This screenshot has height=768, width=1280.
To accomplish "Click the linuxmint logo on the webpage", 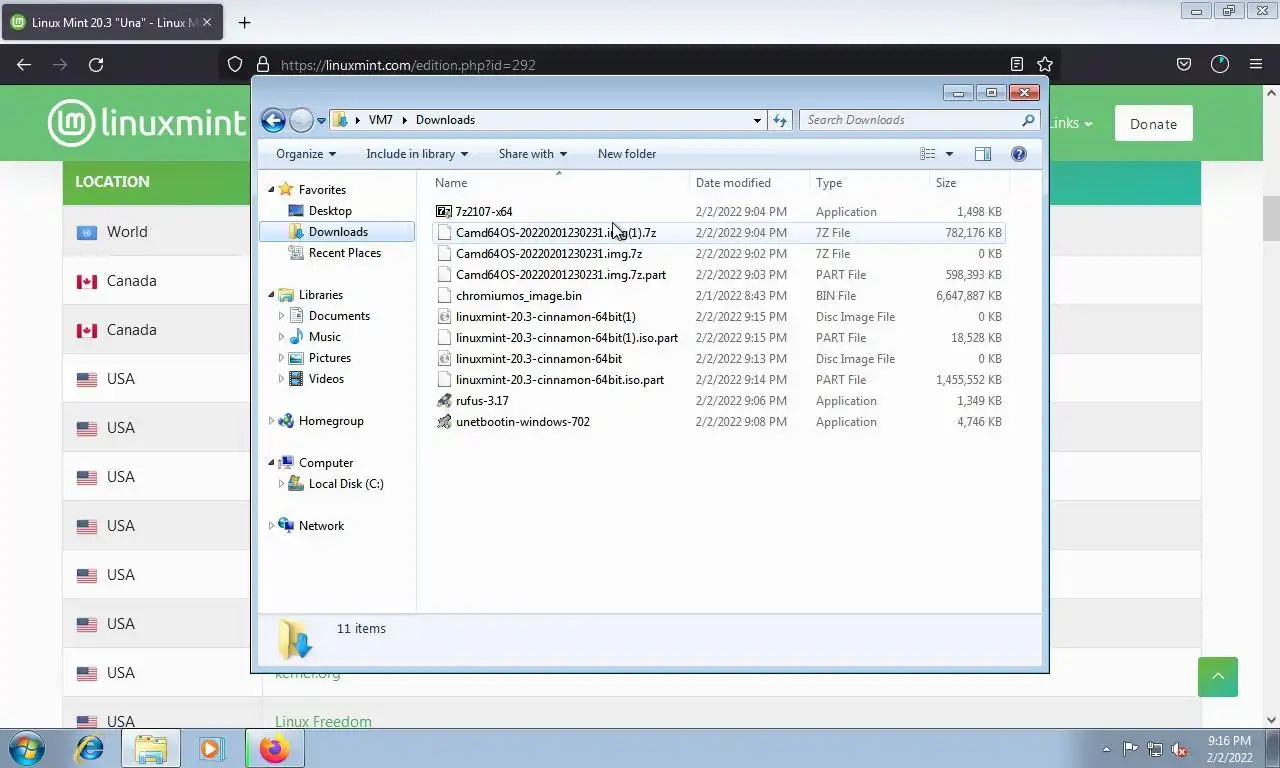I will (146, 123).
